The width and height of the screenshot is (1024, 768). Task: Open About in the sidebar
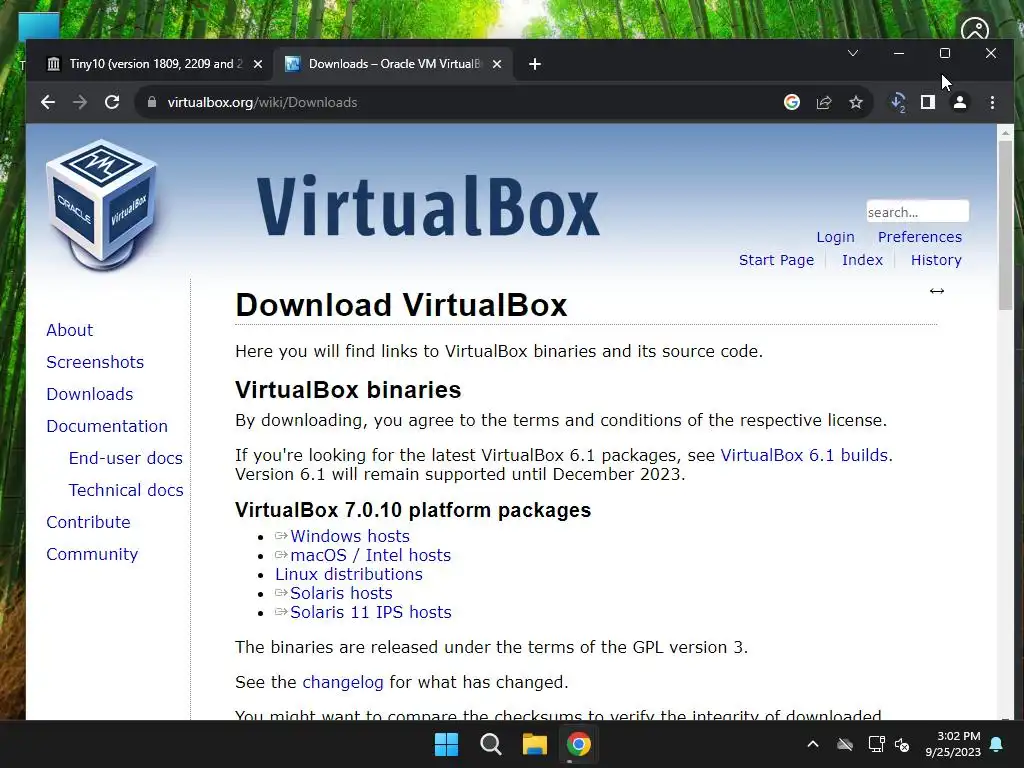(69, 330)
